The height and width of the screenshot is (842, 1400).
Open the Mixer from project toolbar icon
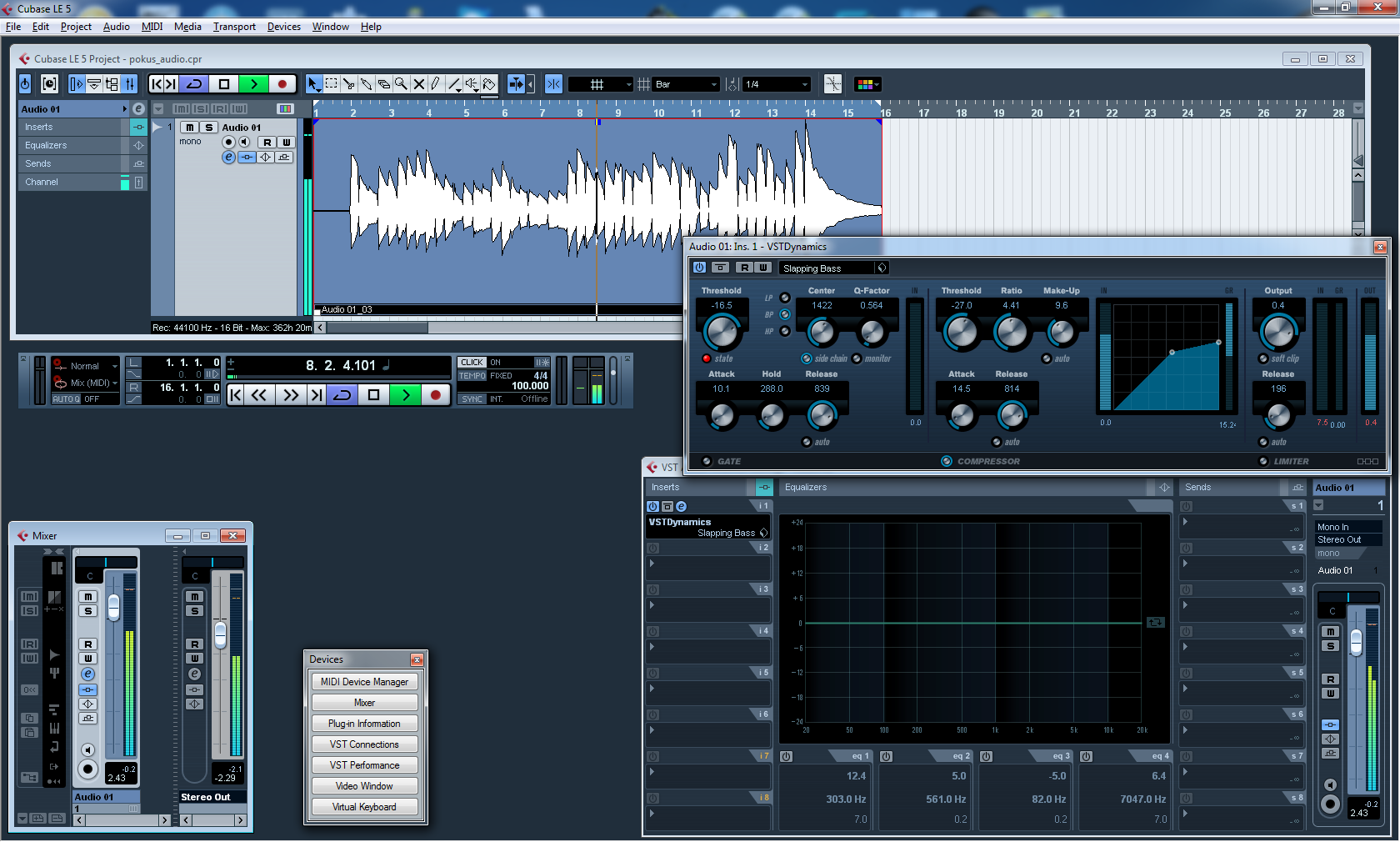tap(129, 84)
